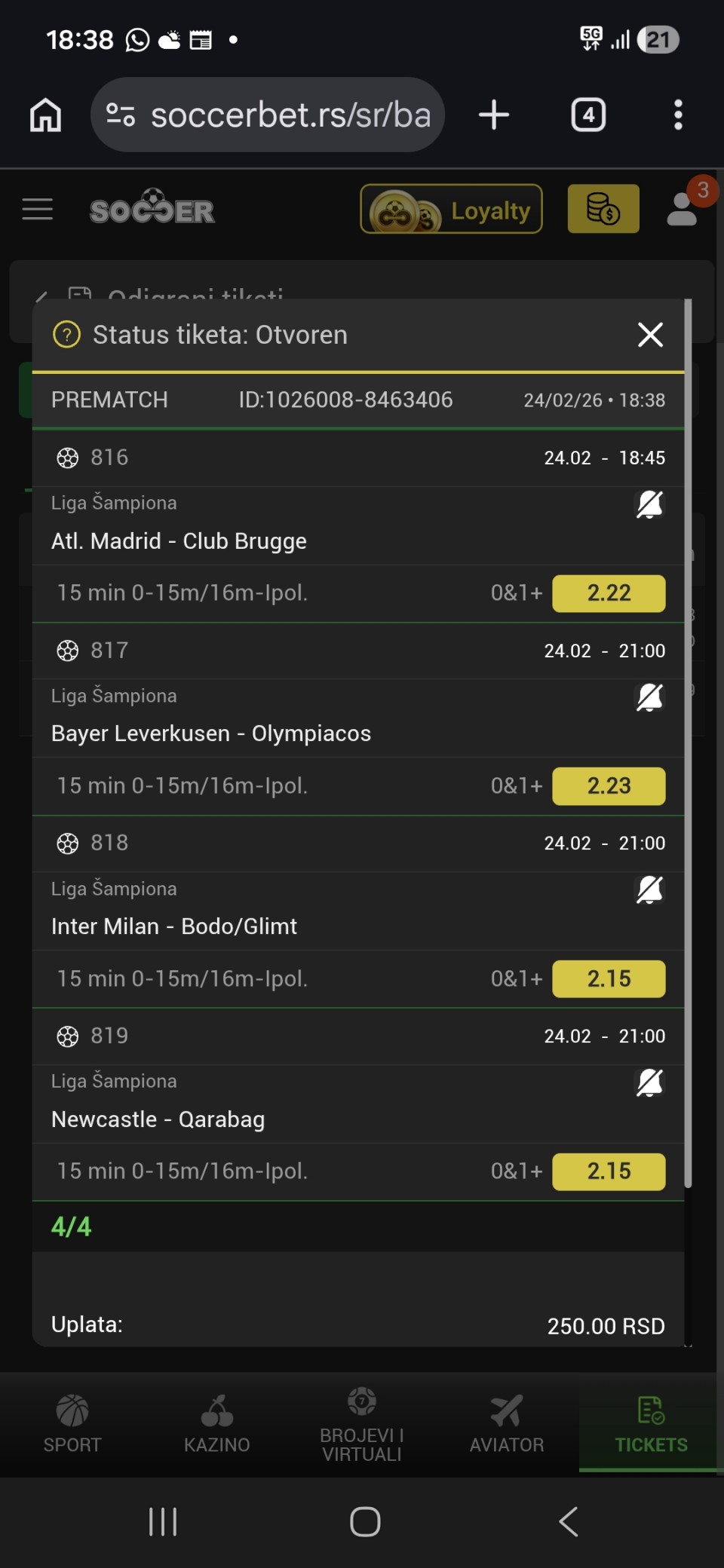Viewport: 724px width, 1568px height.
Task: Close the ticket status dialog
Action: pyautogui.click(x=650, y=335)
